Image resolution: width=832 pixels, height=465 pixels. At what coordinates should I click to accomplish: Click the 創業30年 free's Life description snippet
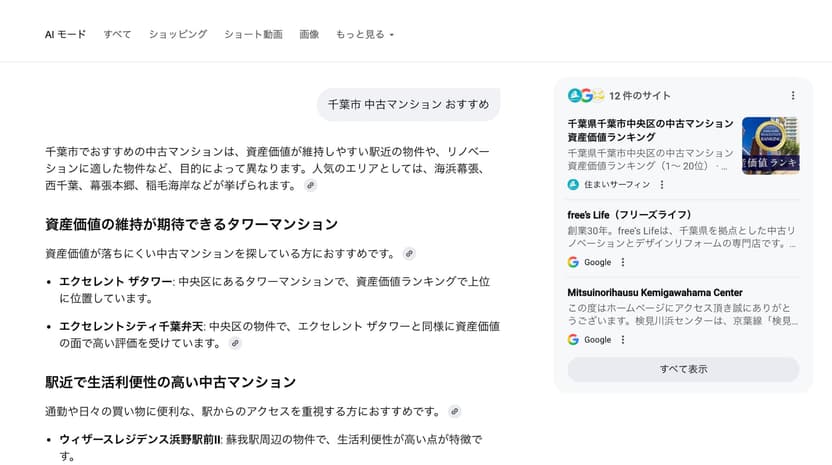click(x=682, y=237)
